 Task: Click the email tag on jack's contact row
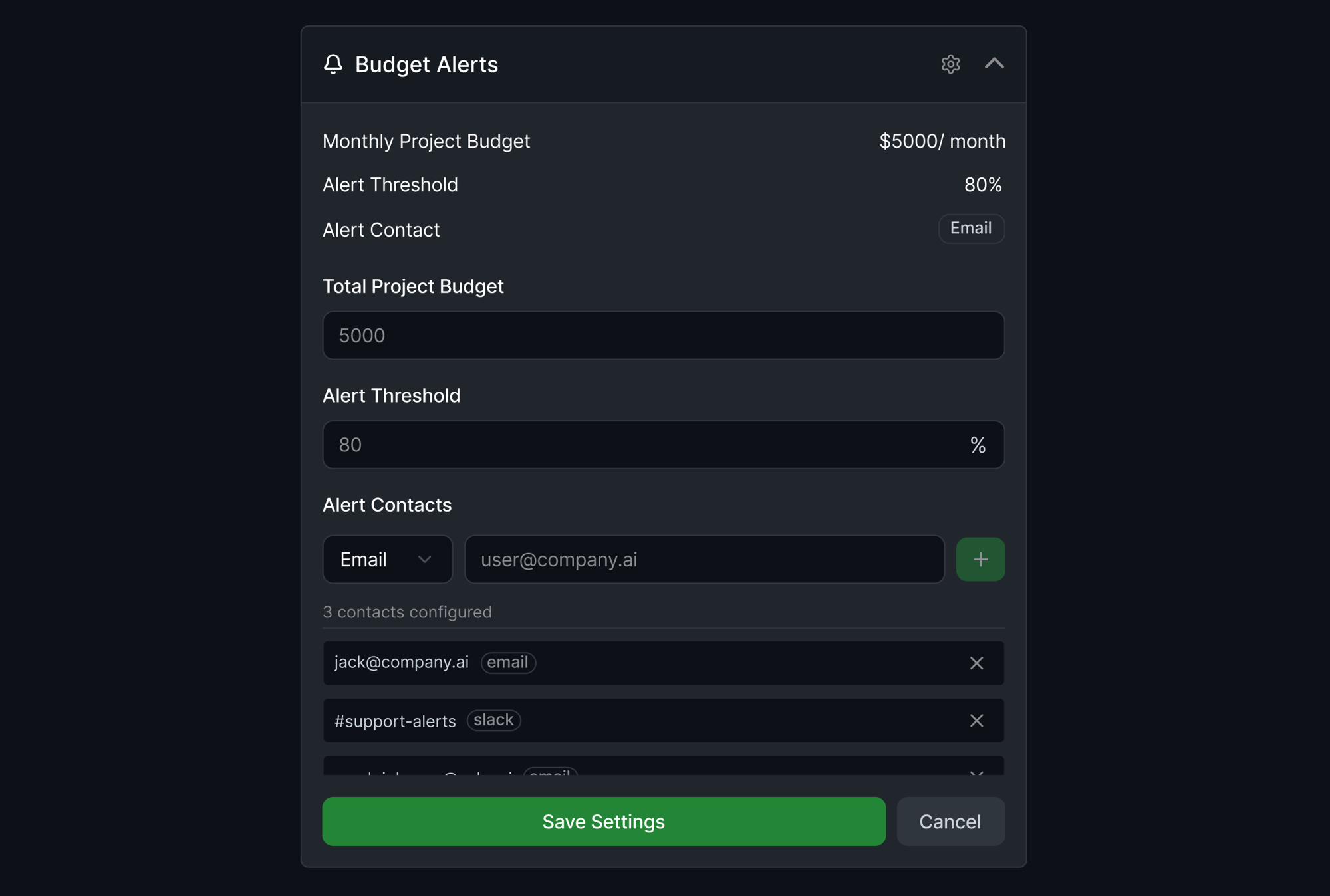[x=508, y=663]
